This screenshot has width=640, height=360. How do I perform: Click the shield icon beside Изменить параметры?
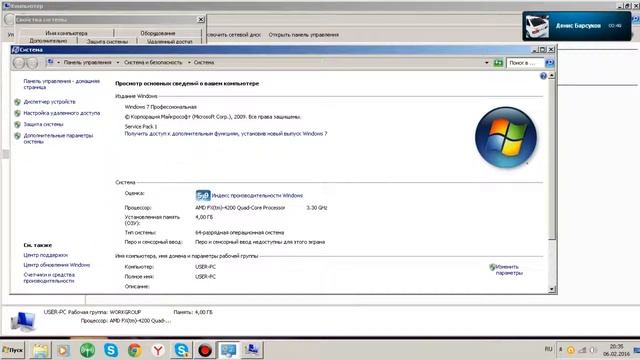click(x=492, y=267)
